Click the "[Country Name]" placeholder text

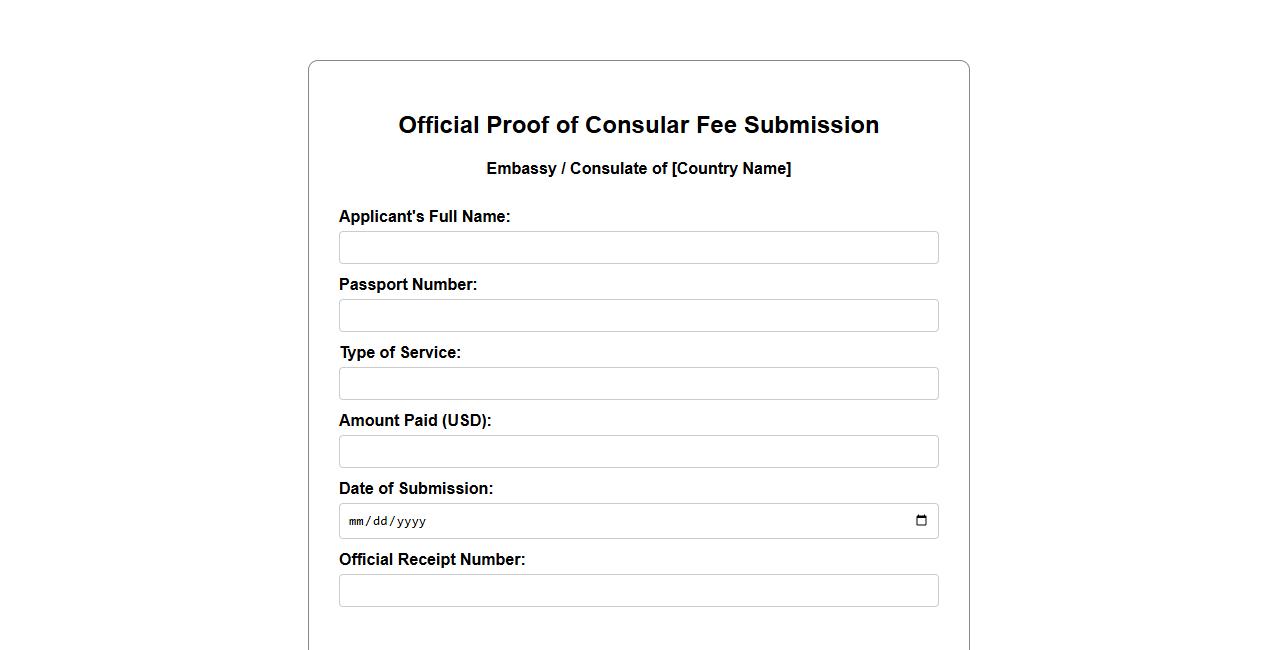pyautogui.click(x=731, y=169)
